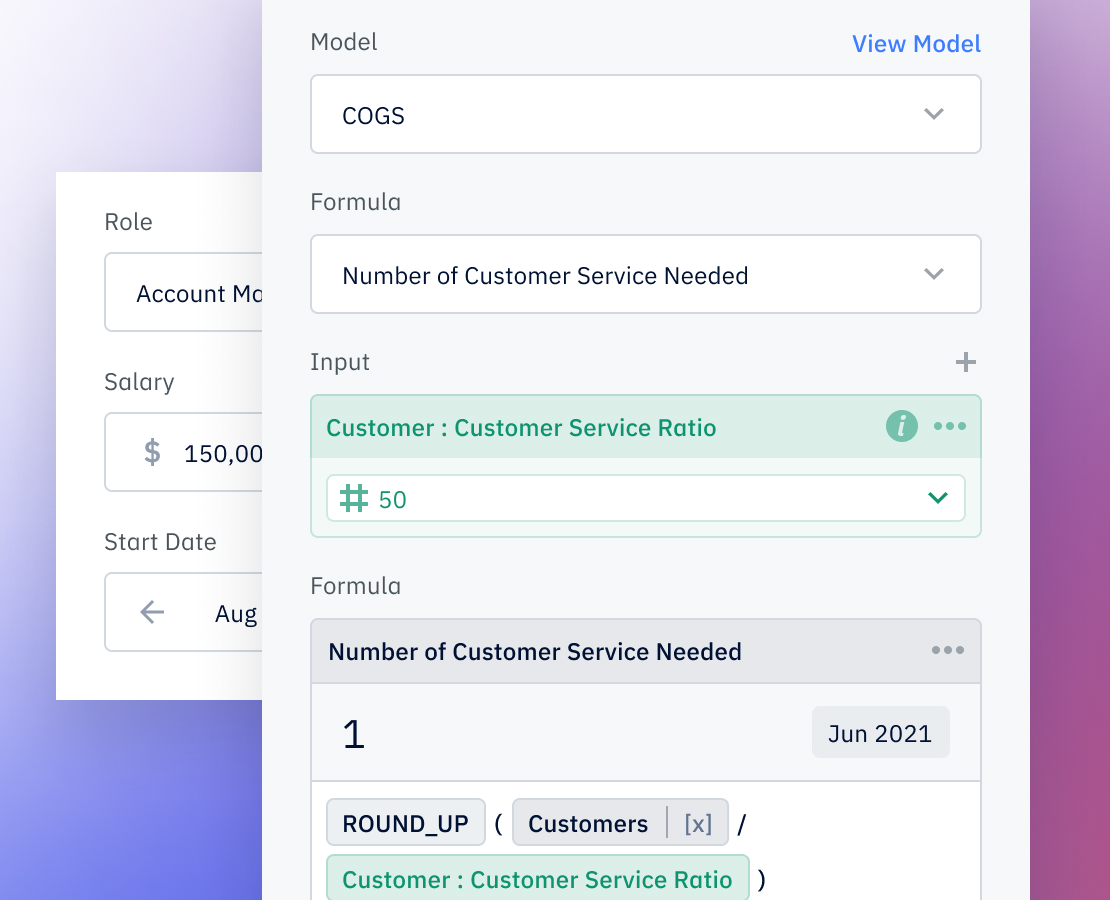Click the back arrow in the Start Date field
The image size is (1110, 900).
pyautogui.click(x=151, y=611)
